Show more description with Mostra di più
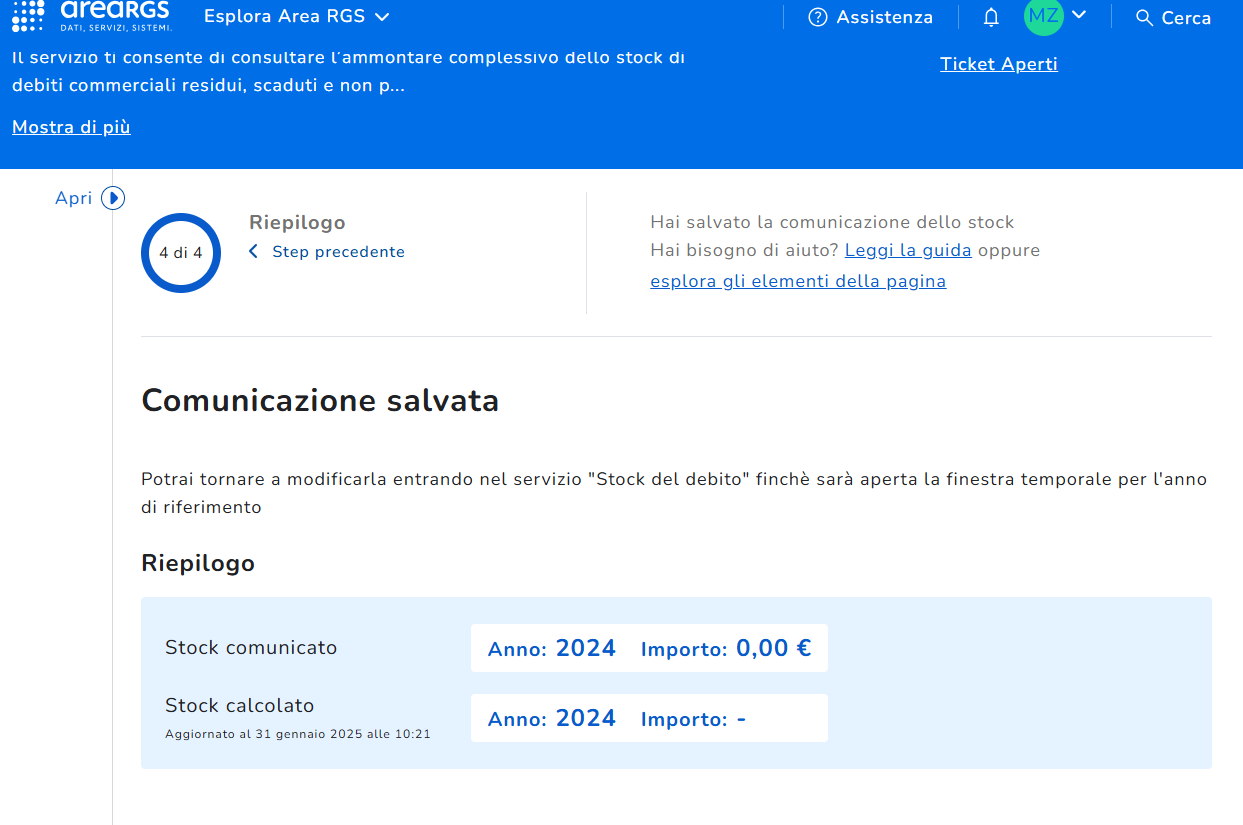The height and width of the screenshot is (825, 1243). (71, 127)
